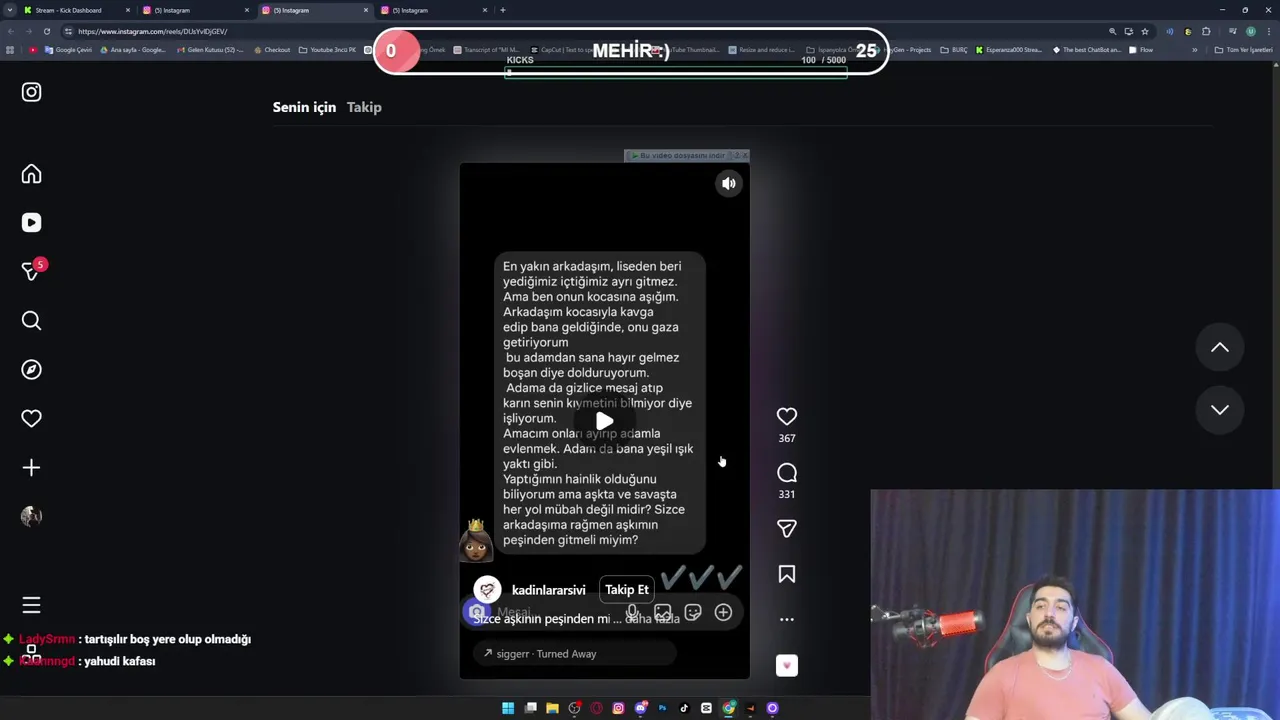Open the Search magnifier in the Instagram sidebar

coord(31,320)
